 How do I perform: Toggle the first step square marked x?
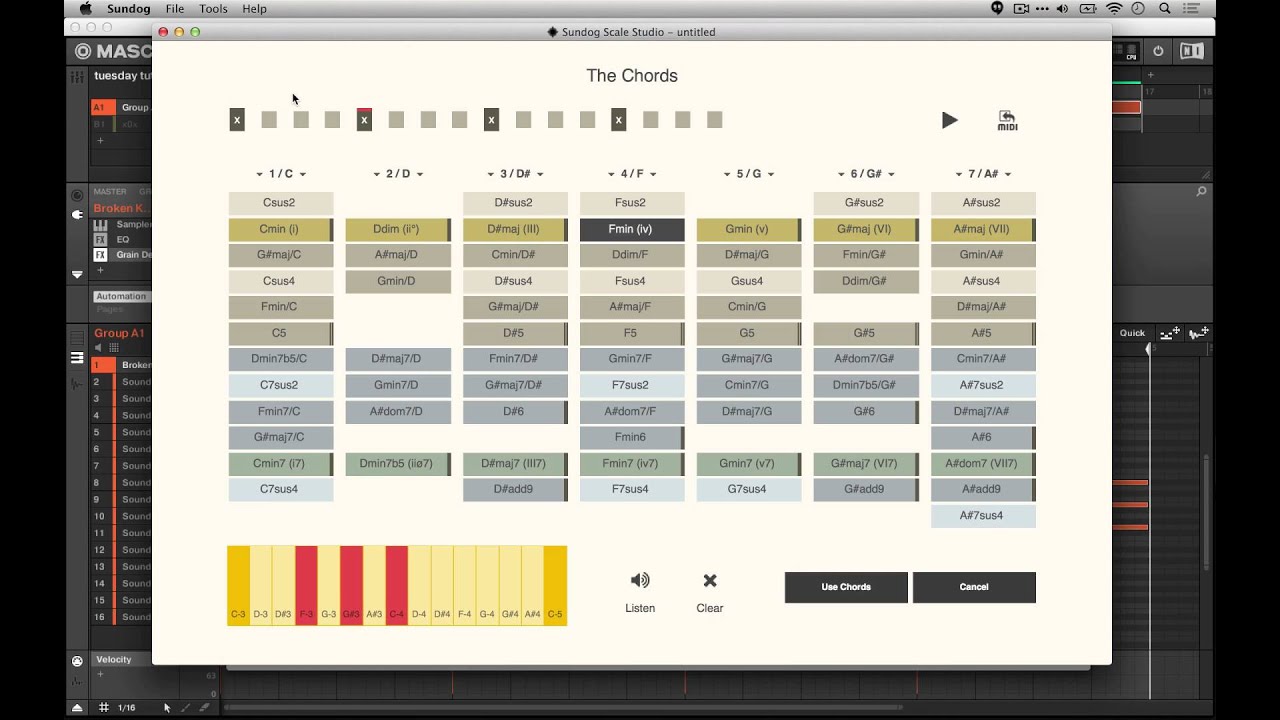pyautogui.click(x=237, y=120)
